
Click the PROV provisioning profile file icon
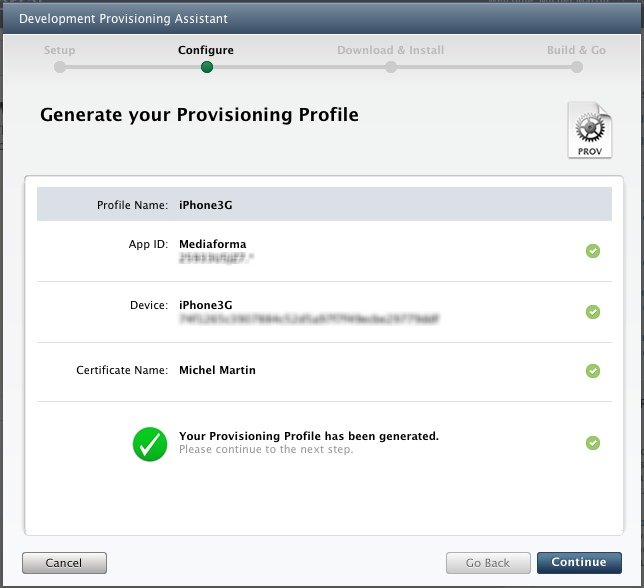coord(589,130)
